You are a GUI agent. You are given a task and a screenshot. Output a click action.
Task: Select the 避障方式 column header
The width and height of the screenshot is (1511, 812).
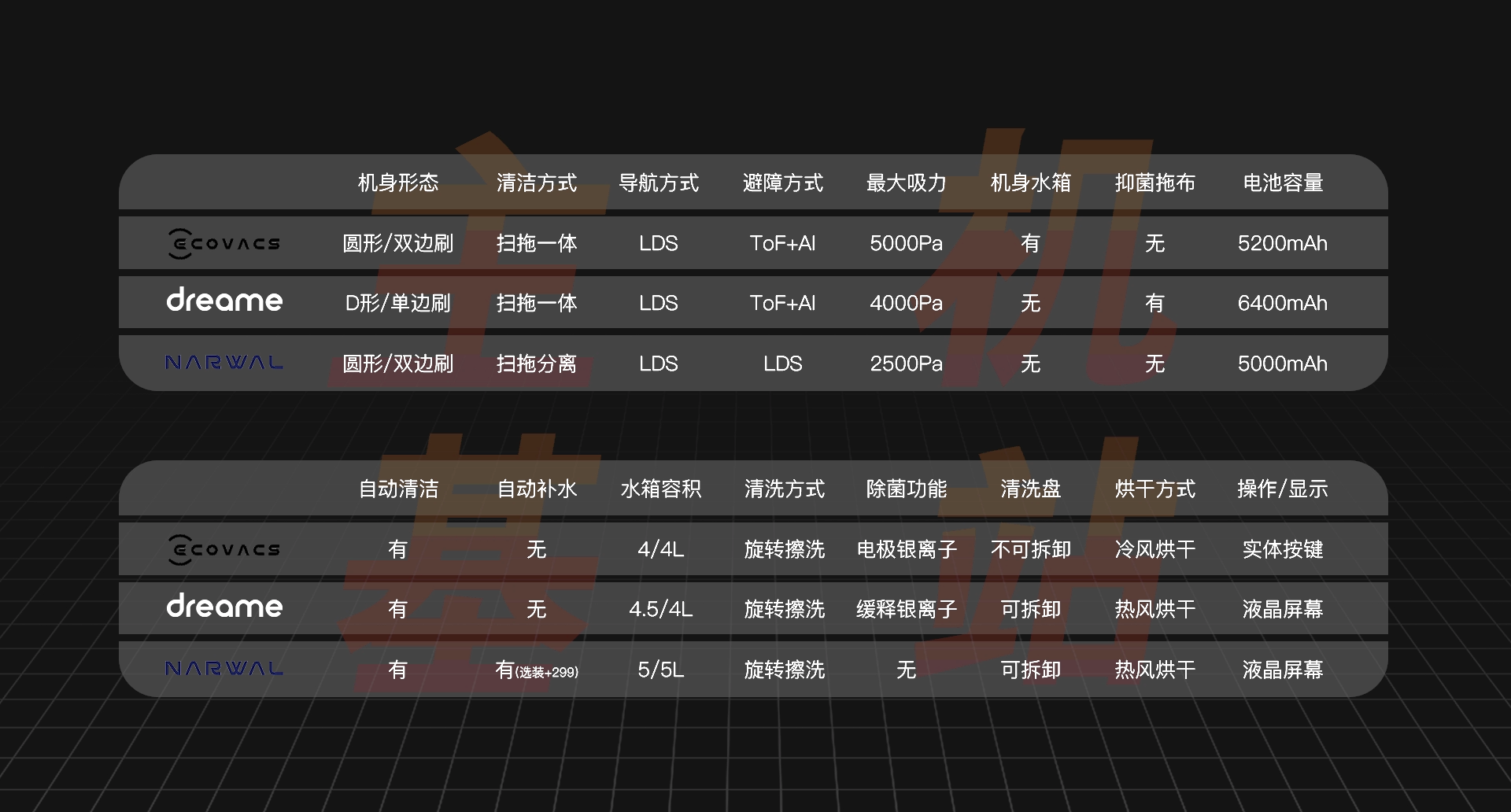click(x=783, y=183)
